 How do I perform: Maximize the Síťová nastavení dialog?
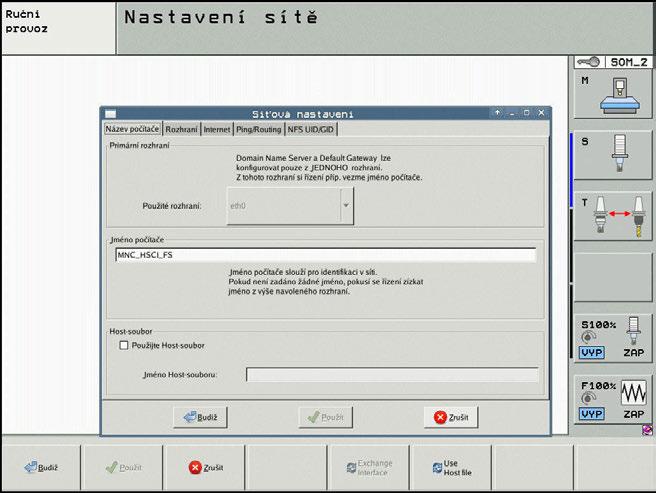pos(526,113)
